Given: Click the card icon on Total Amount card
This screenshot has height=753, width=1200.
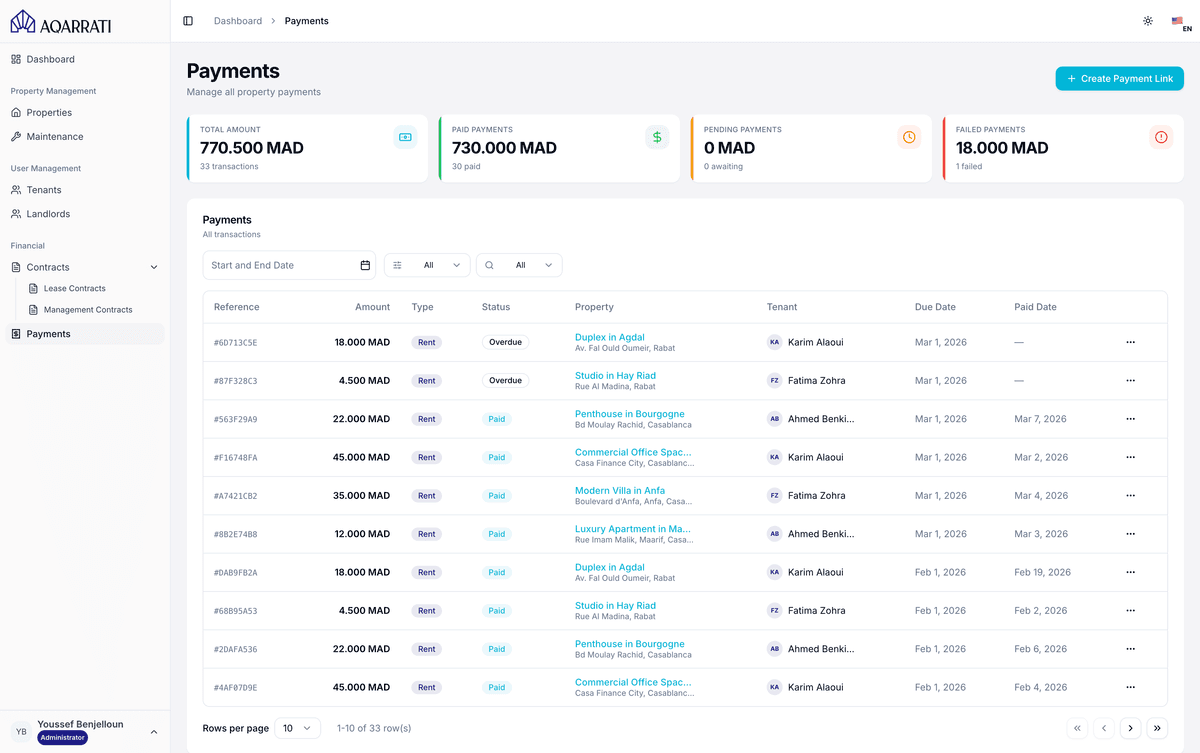Looking at the screenshot, I should pos(406,137).
